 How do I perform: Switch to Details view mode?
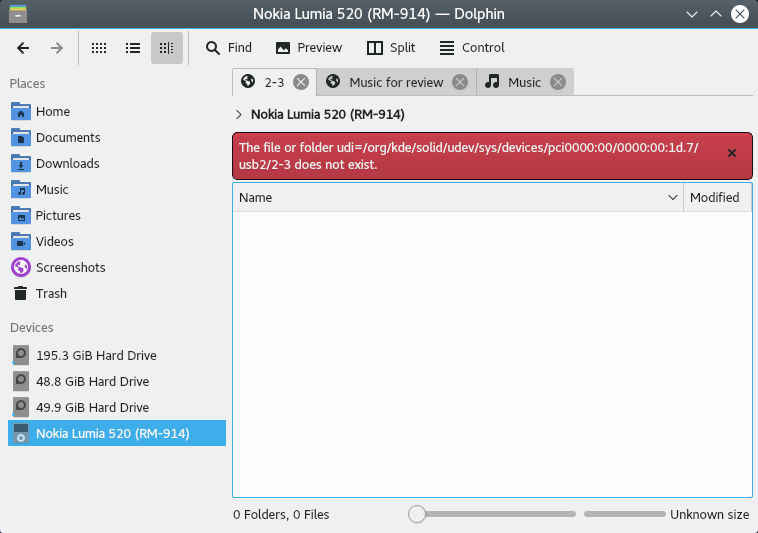tap(167, 48)
